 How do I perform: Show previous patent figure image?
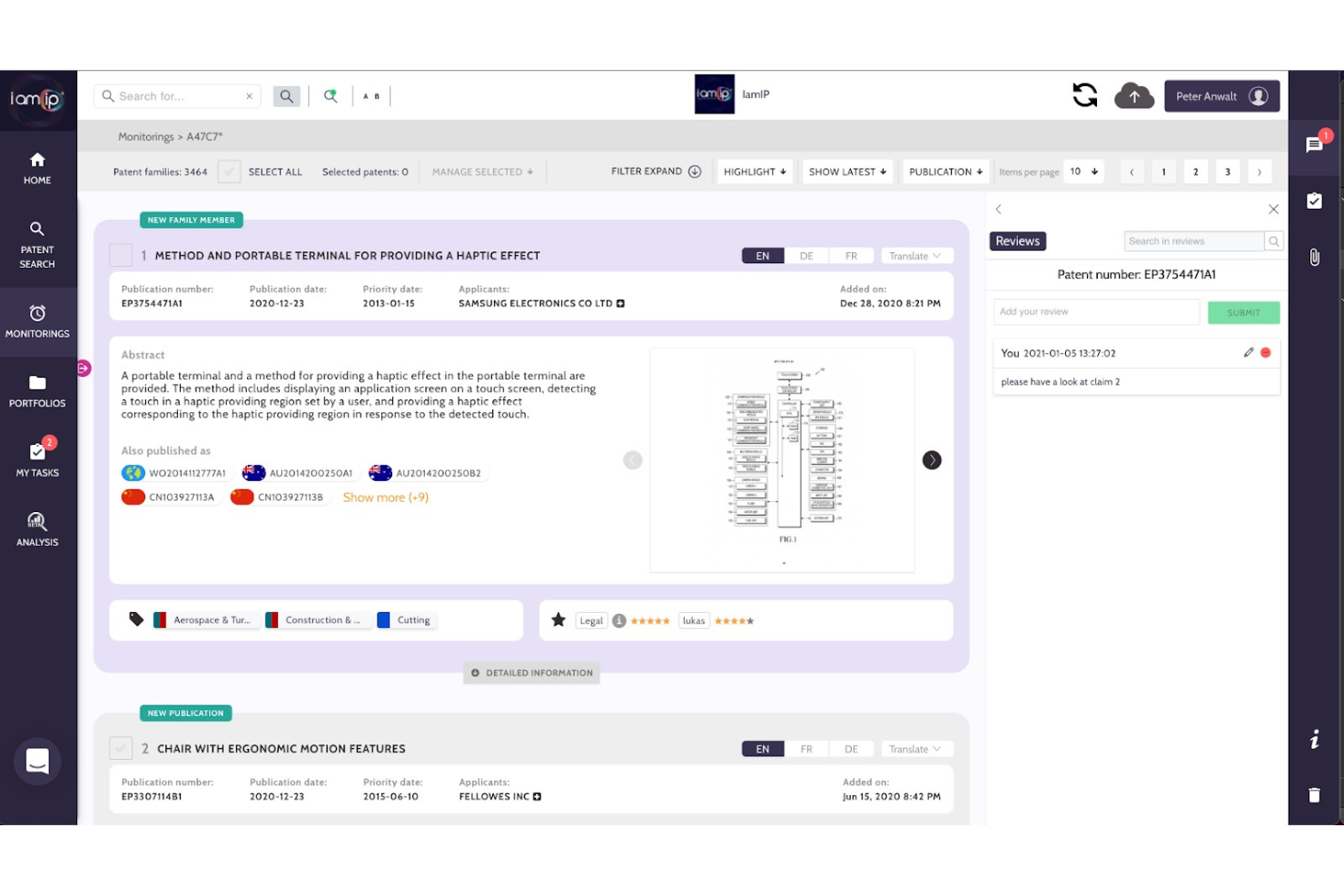633,460
